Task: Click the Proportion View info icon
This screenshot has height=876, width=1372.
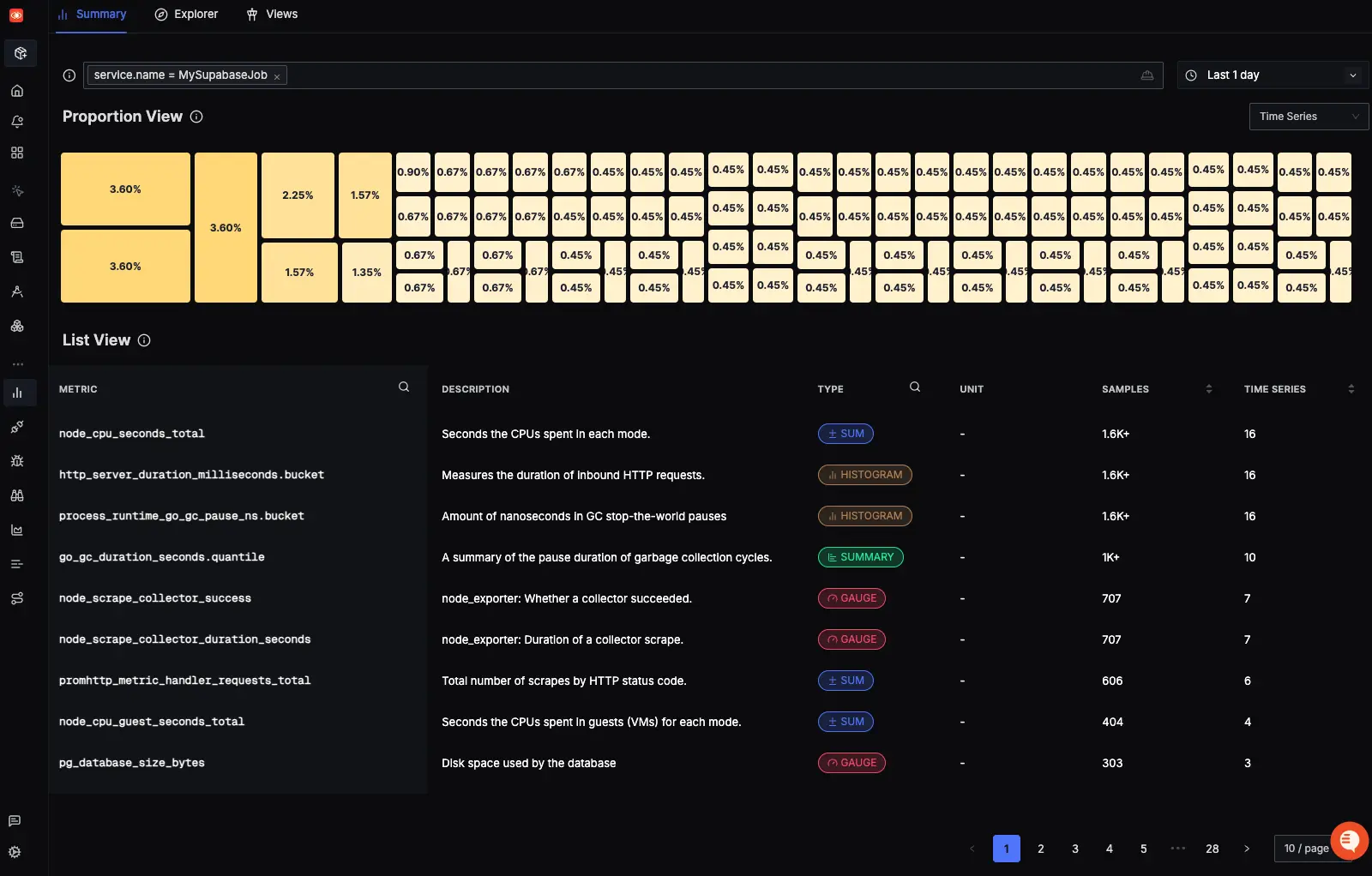Action: click(x=196, y=117)
